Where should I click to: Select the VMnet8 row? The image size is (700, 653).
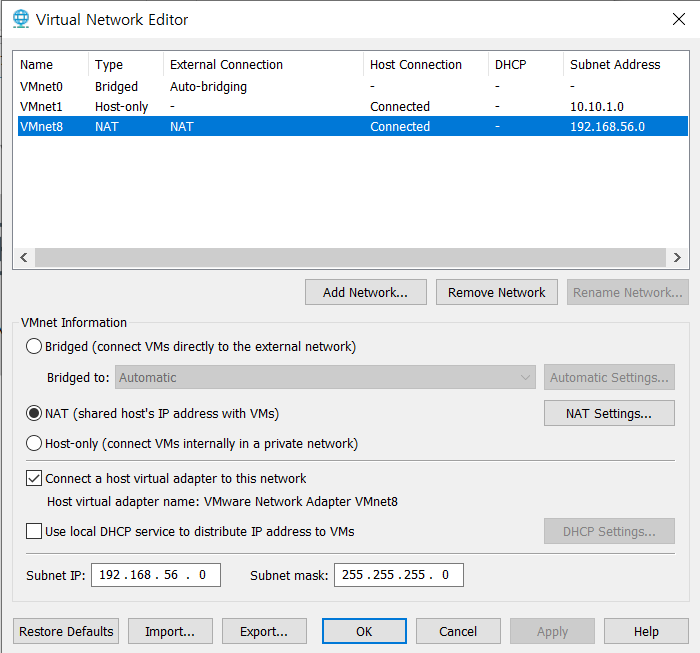pos(353,126)
